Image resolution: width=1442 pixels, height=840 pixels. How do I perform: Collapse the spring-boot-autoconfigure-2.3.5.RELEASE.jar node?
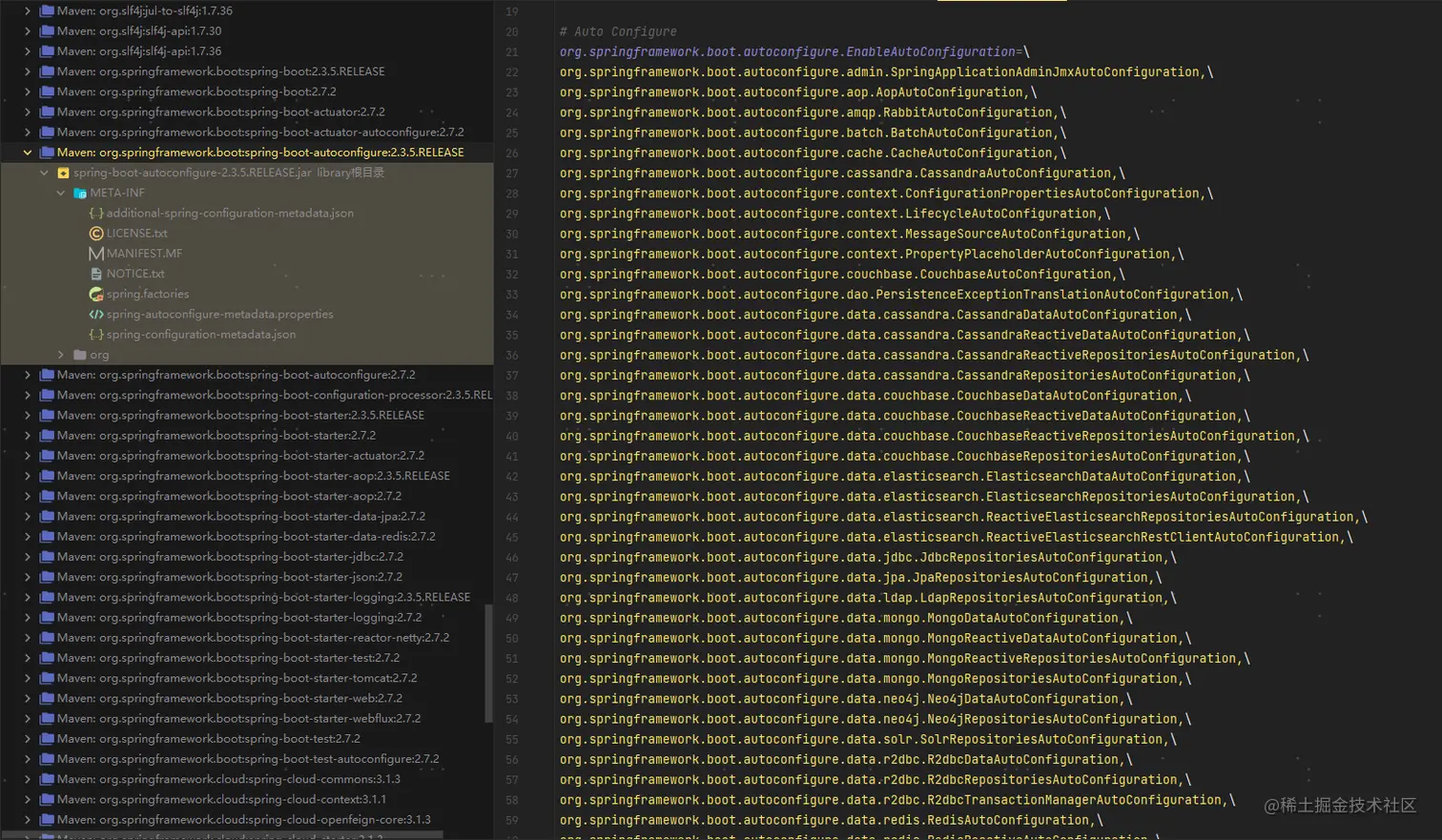coord(44,173)
